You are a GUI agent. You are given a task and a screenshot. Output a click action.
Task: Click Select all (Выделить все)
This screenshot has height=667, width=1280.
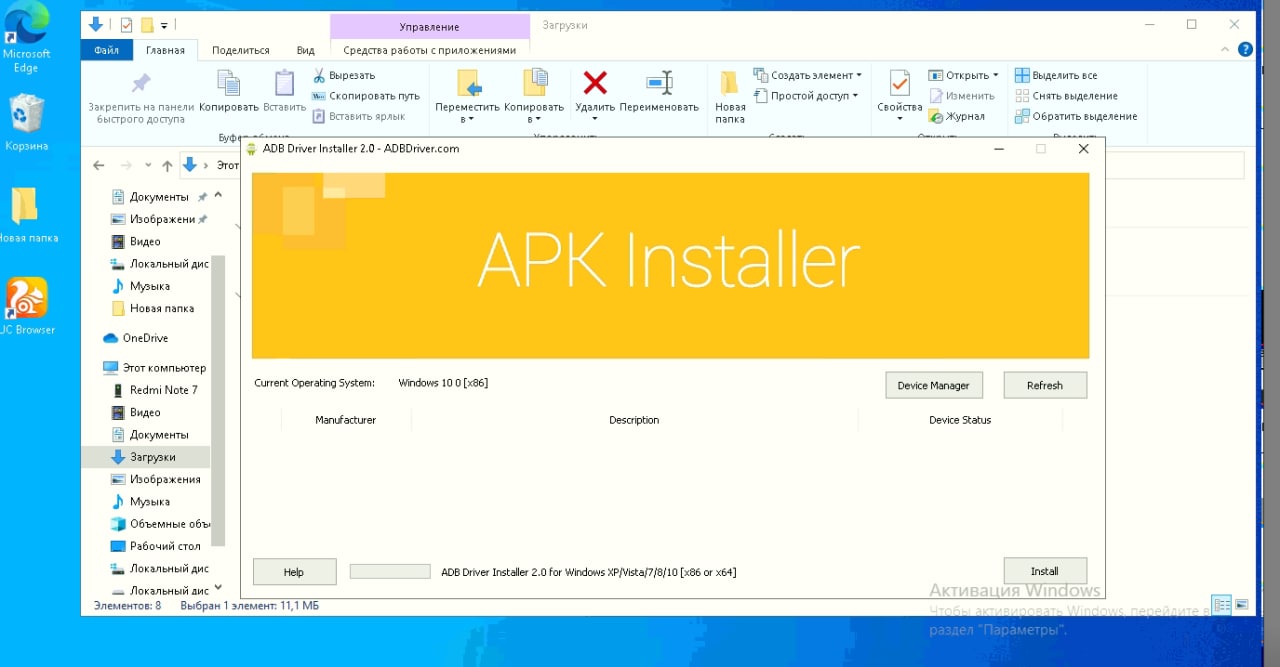(1056, 75)
